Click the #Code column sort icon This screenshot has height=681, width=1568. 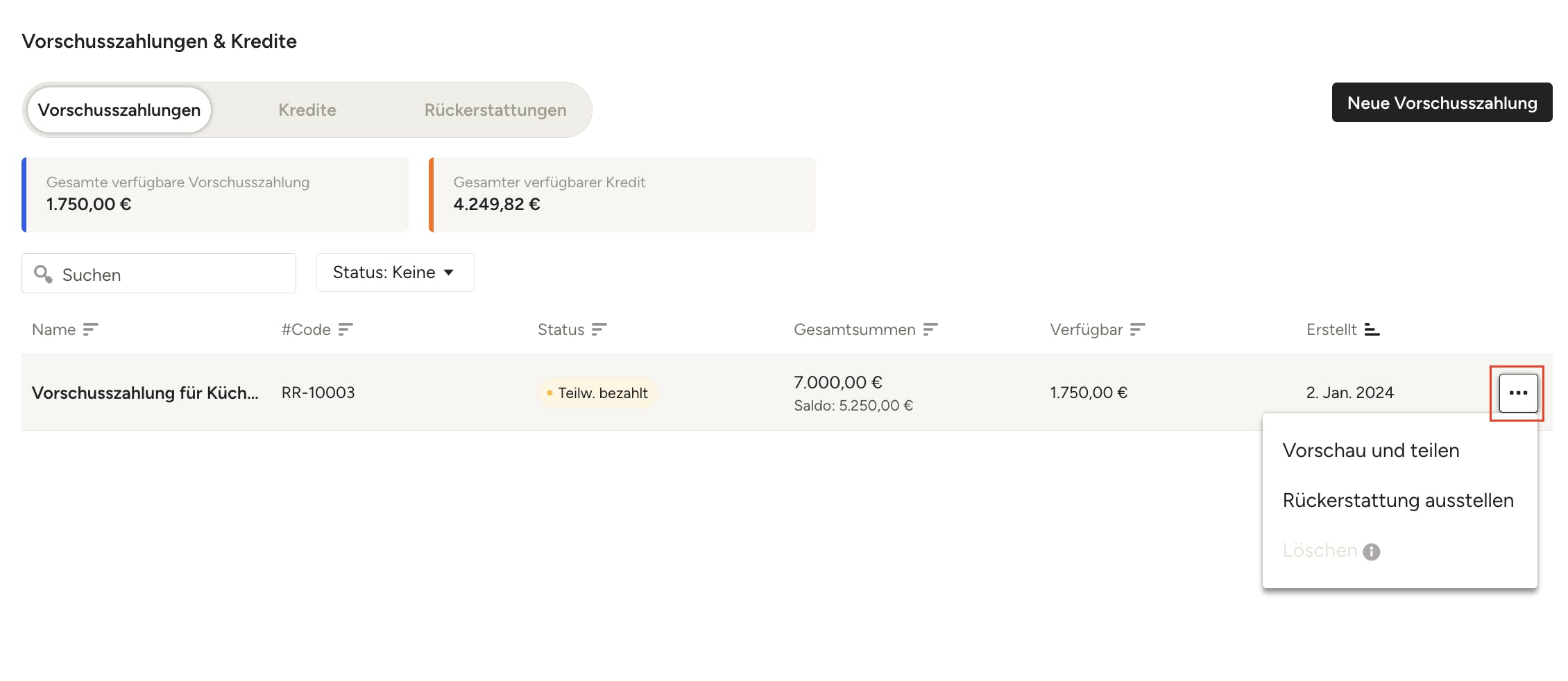[346, 329]
